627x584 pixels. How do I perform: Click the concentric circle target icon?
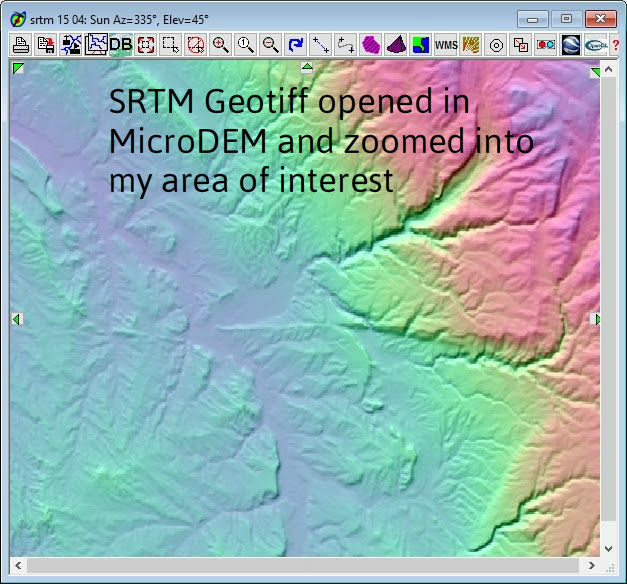[x=496, y=45]
